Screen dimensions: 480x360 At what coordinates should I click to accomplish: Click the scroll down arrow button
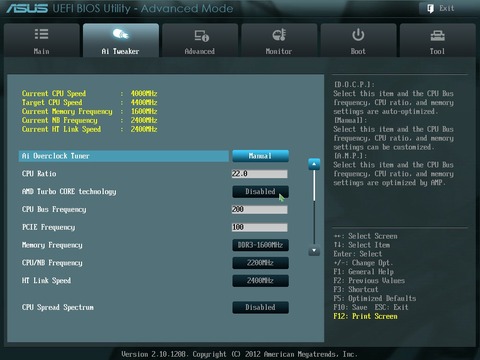[x=314, y=250]
